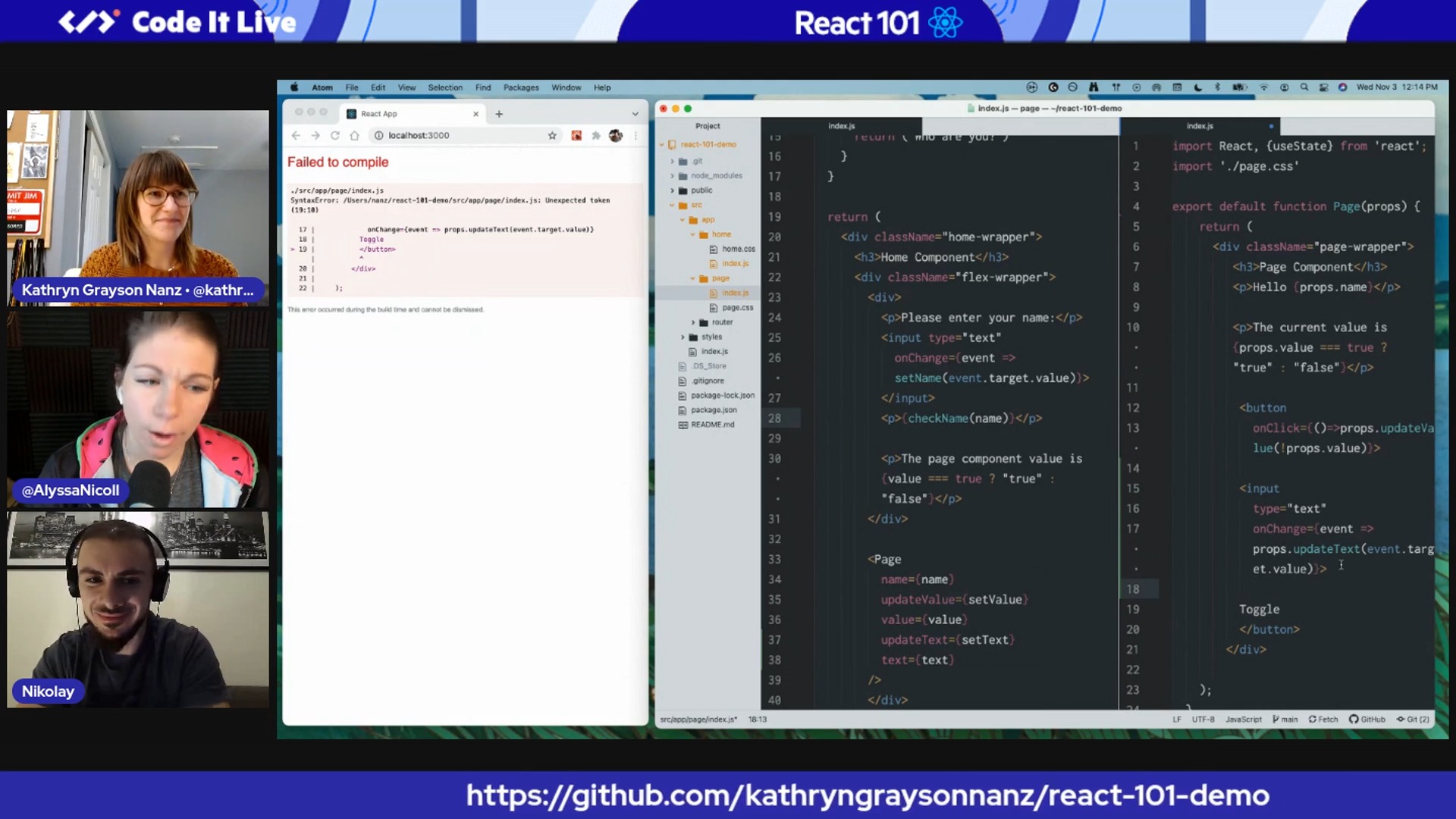
Task: Select the .DS_Store file
Action: tap(708, 366)
